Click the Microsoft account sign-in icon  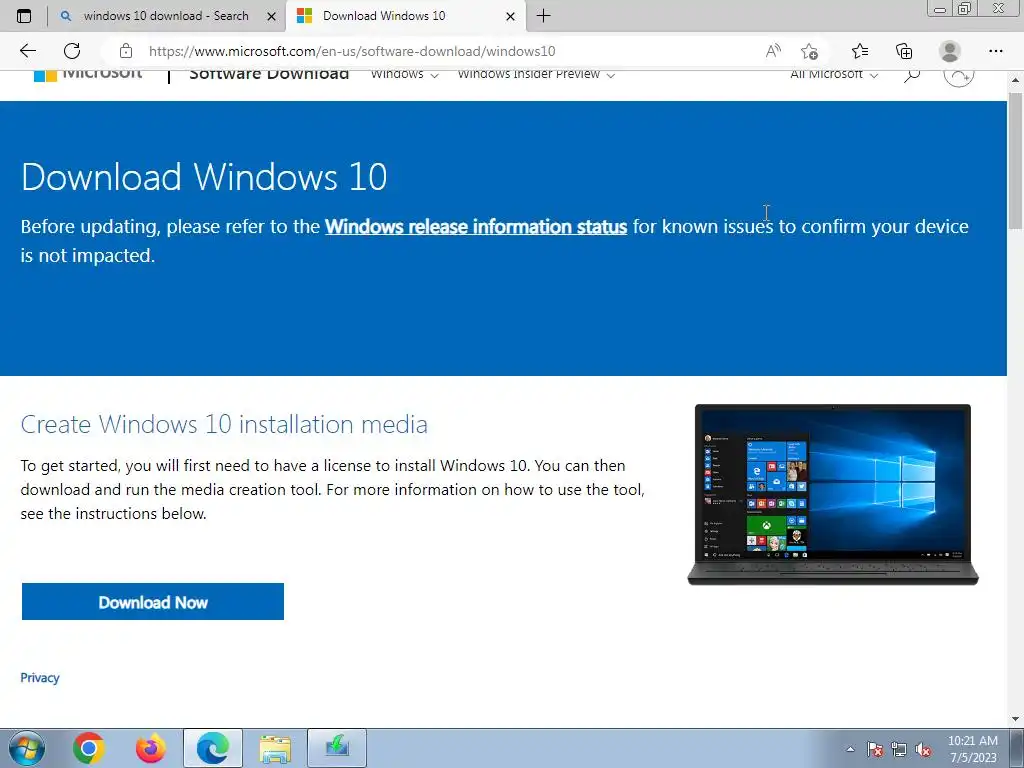(959, 75)
